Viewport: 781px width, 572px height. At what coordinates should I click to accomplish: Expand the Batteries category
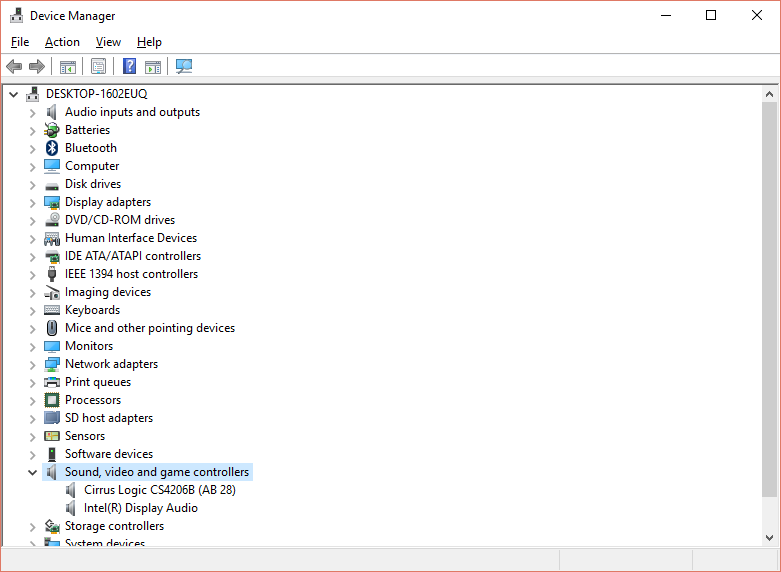[32, 131]
